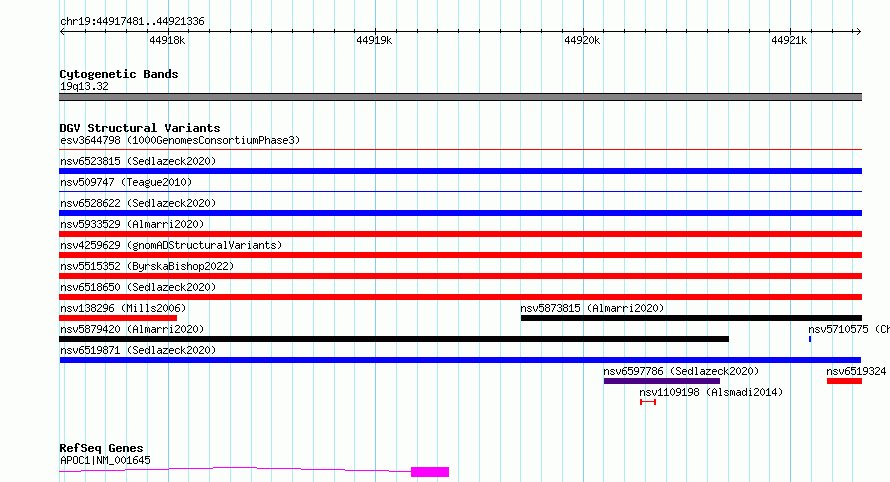Click the 44921k ruler tick label
890x482 pixels.
tap(789, 40)
